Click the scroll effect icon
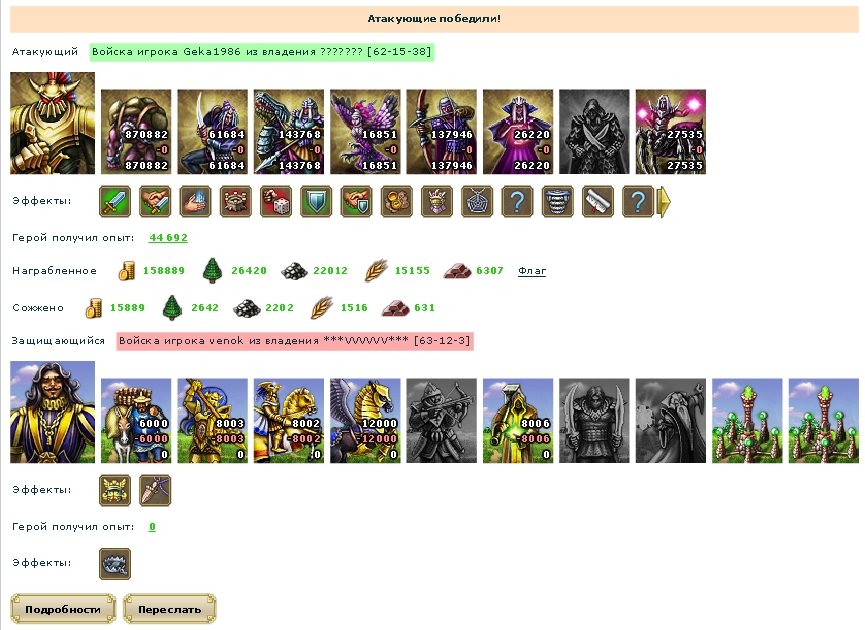Viewport: 865px width, 630px height. (598, 201)
